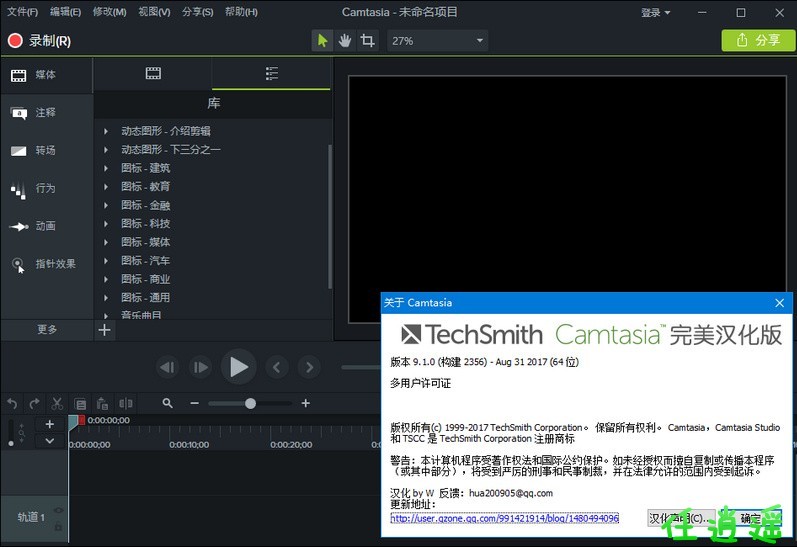Open the Help menu
Viewport: 797px width, 549px height.
[x=241, y=12]
